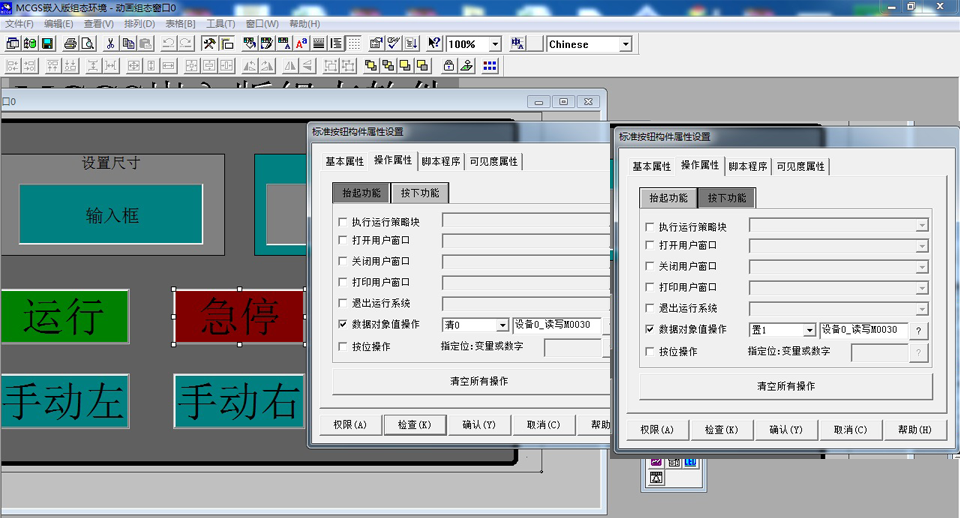Click the Save floppy disk toolbar icon
The width and height of the screenshot is (960, 518).
coord(47,44)
